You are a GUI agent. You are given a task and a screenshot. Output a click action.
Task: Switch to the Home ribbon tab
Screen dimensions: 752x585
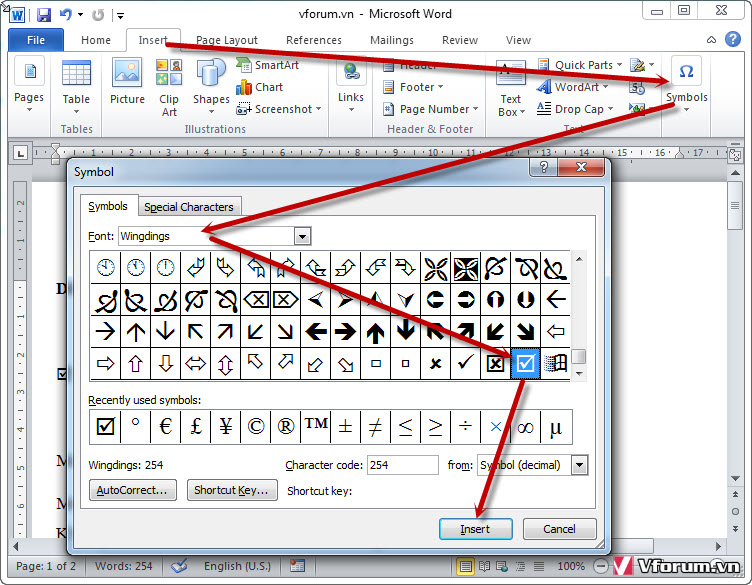pos(95,40)
